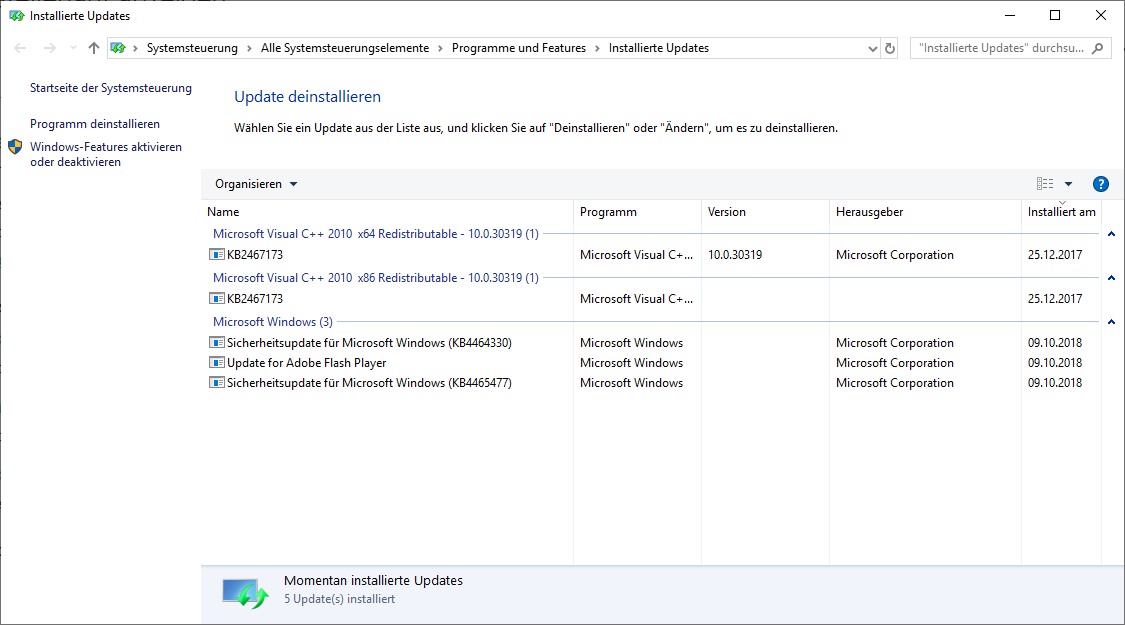The image size is (1125, 625).
Task: Open Startseite der Systemsteuerung link
Action: tap(110, 88)
